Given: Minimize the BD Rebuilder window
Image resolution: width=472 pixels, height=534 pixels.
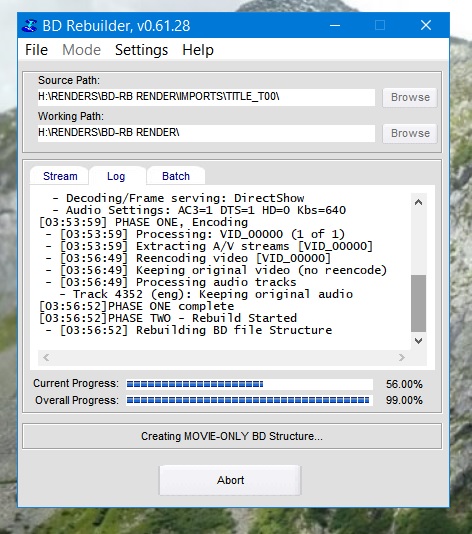Looking at the screenshot, I should point(335,26).
